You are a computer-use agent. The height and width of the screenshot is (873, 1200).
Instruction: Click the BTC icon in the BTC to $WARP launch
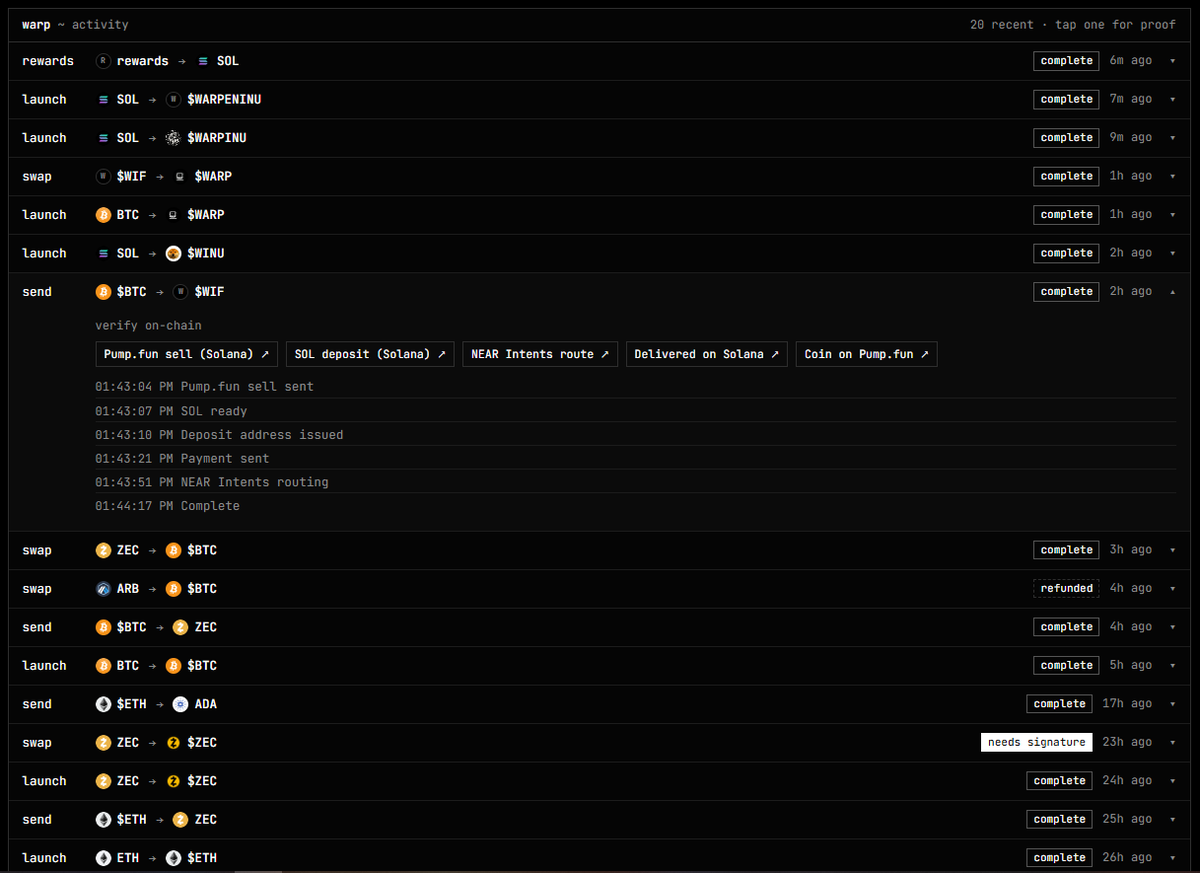point(103,215)
